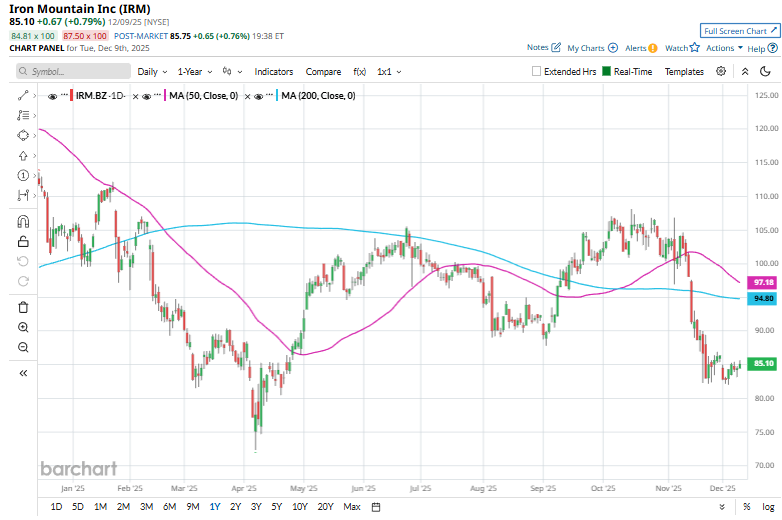Viewport: 782px width, 520px height.
Task: Click the Full Screen Chart button
Action: [738, 31]
